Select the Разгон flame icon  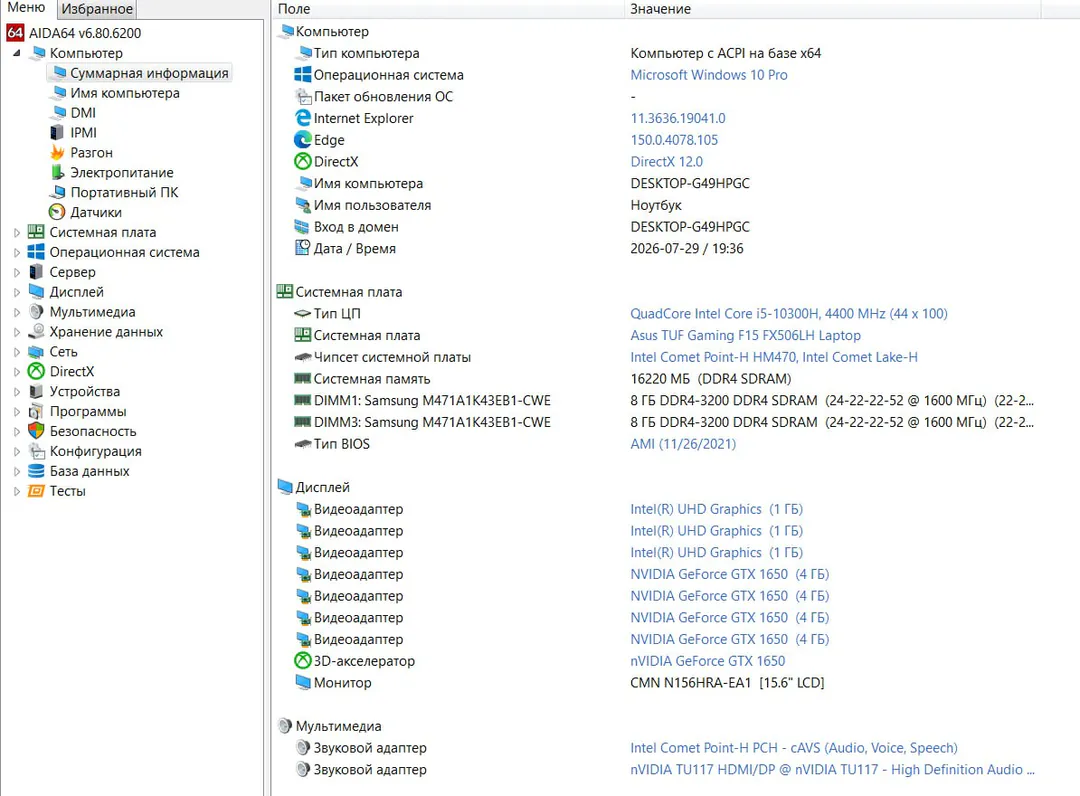[57, 152]
